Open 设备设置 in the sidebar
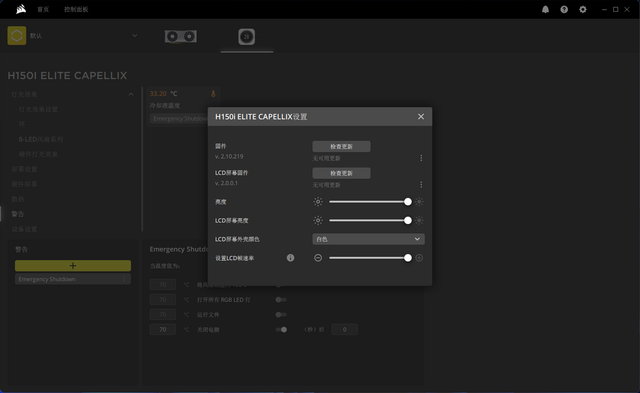Image resolution: width=640 pixels, height=393 pixels. (x=24, y=229)
